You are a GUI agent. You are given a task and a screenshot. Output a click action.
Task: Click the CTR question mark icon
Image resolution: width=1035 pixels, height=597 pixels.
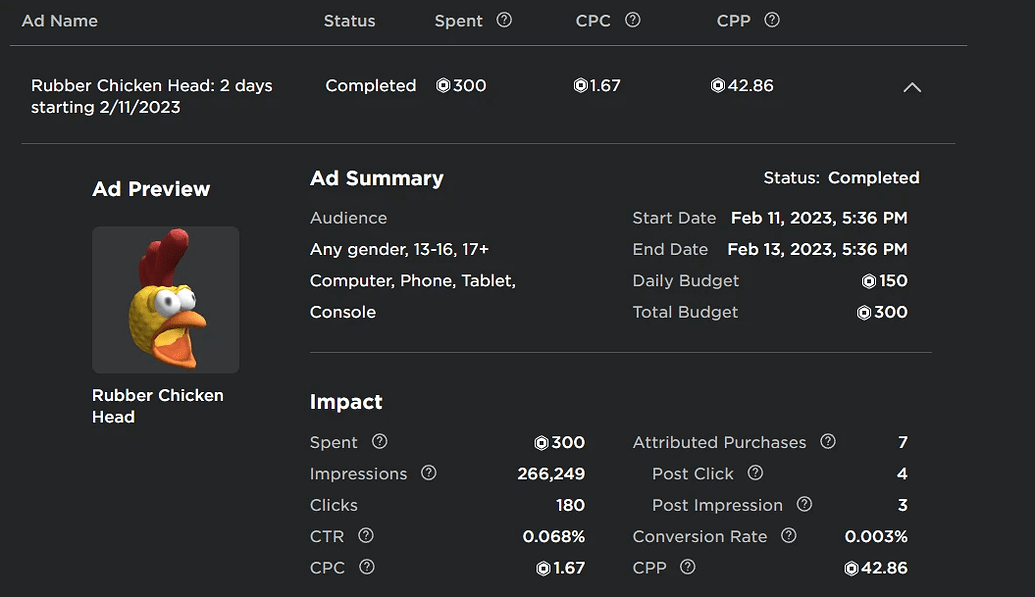[x=366, y=536]
